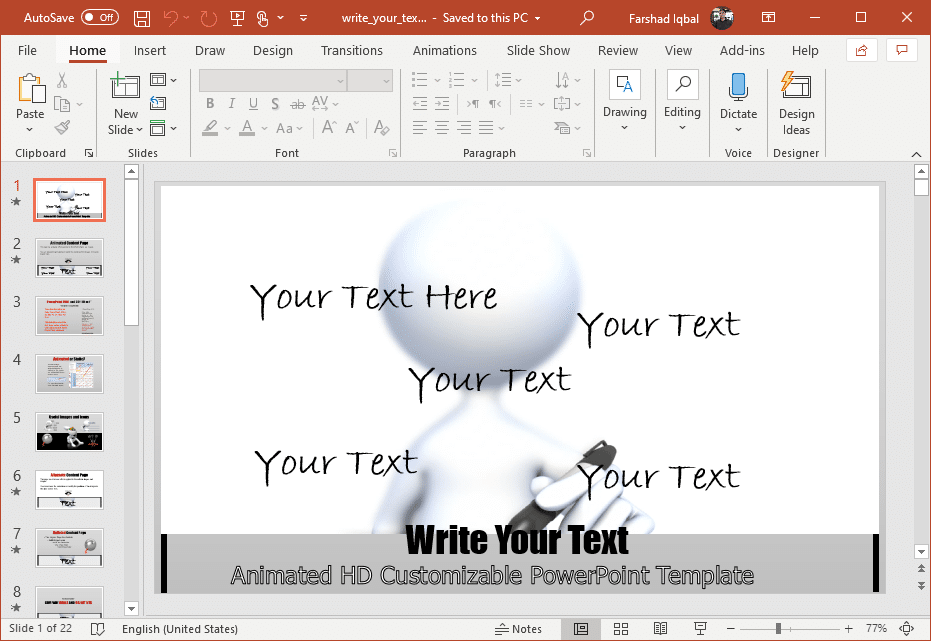Click the Search magnifier in the title bar
The height and width of the screenshot is (641, 931).
pos(587,18)
